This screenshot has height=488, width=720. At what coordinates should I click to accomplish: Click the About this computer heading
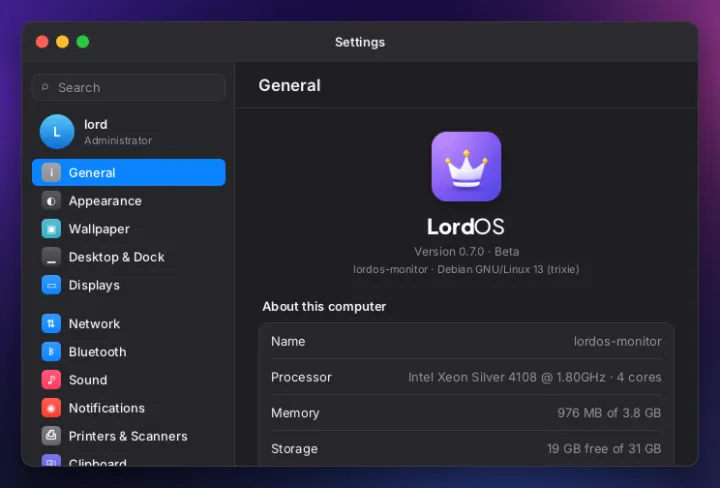pos(324,307)
